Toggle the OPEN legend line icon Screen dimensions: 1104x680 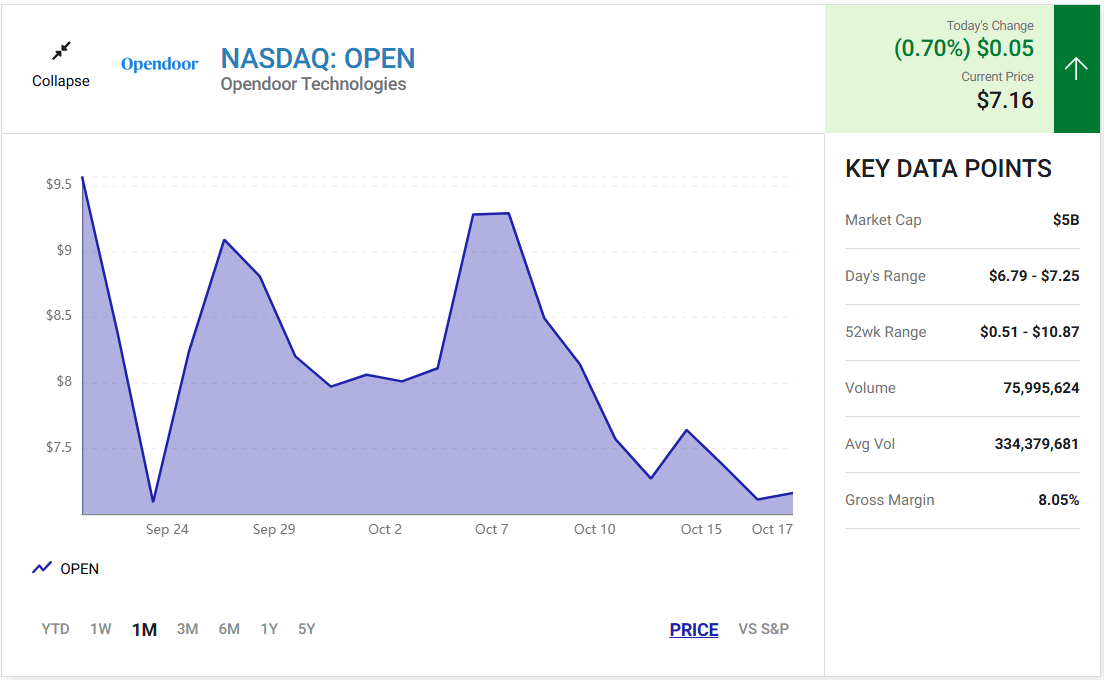(x=42, y=568)
